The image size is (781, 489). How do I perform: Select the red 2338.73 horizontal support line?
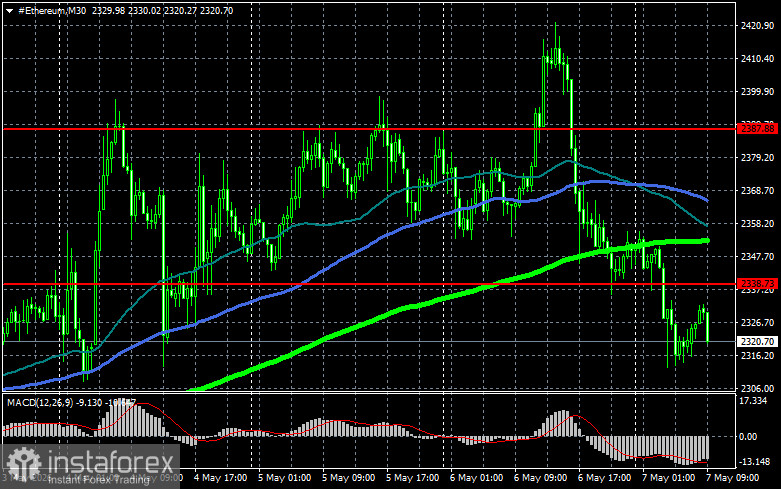point(369,284)
